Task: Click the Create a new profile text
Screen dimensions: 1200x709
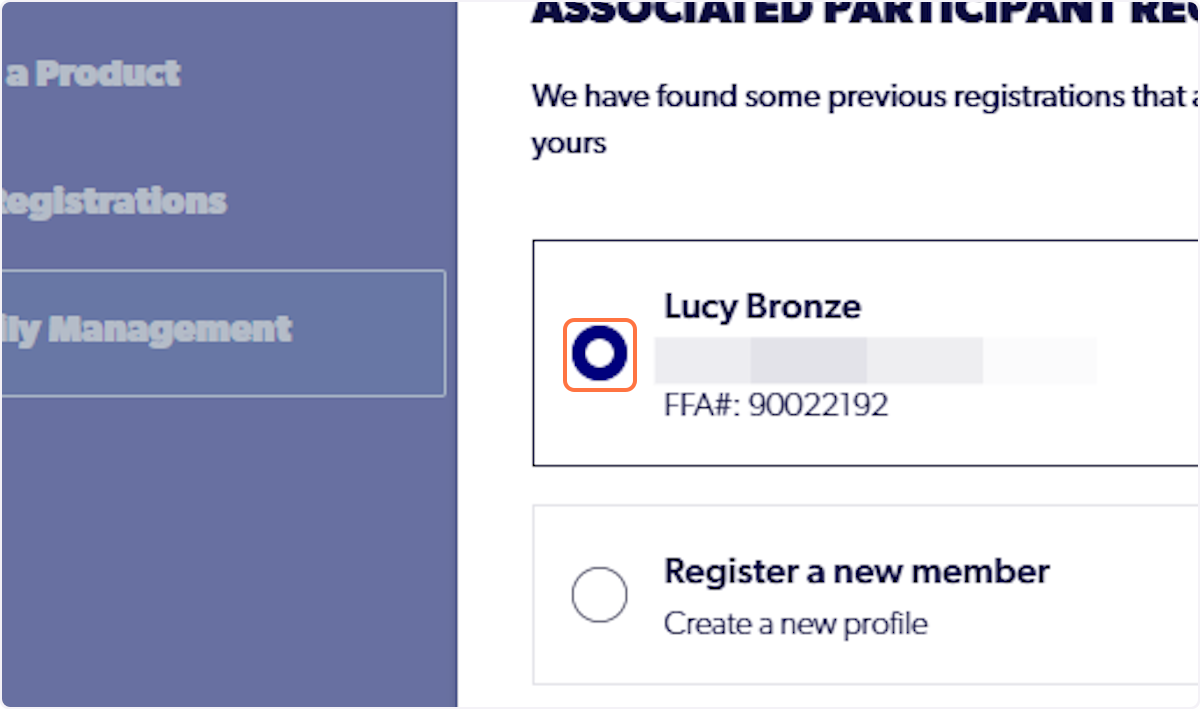Action: pos(795,623)
